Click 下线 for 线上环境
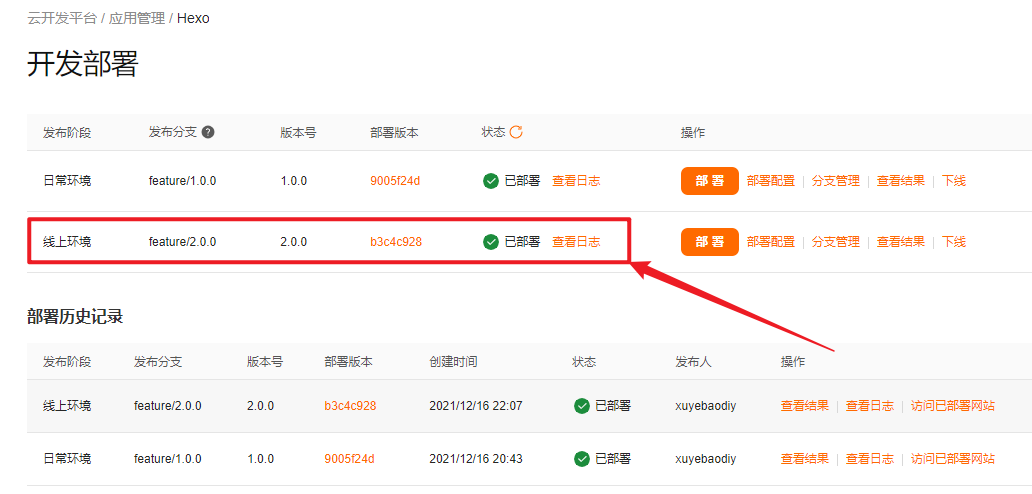Image resolution: width=1032 pixels, height=494 pixels. pyautogui.click(x=954, y=242)
